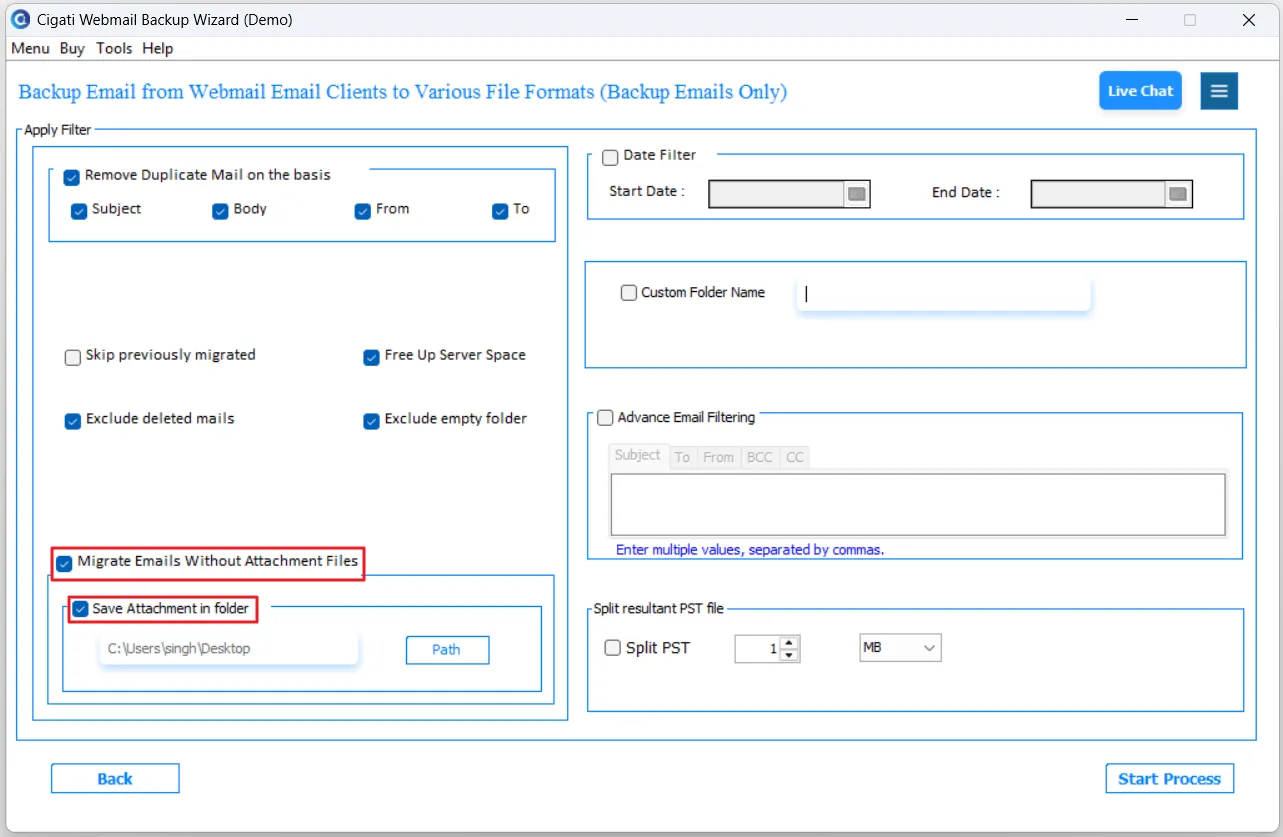The image size is (1283, 837).
Task: Switch to the CC filter tab
Action: pyautogui.click(x=795, y=457)
